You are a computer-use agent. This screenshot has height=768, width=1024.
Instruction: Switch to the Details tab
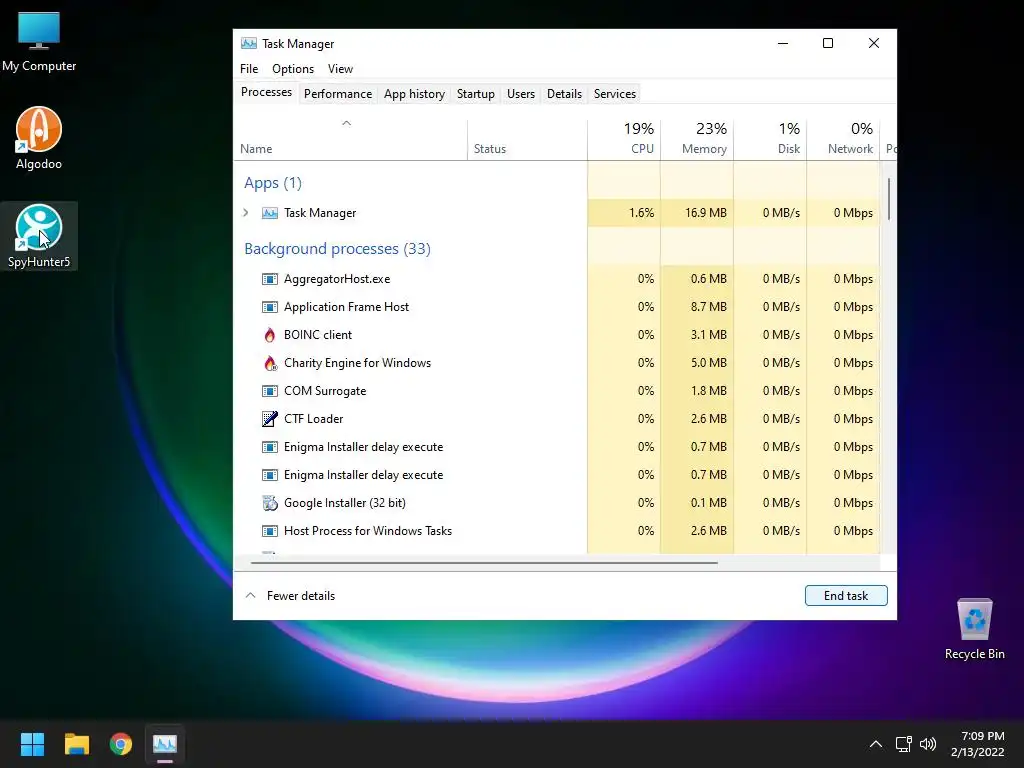[x=564, y=93]
